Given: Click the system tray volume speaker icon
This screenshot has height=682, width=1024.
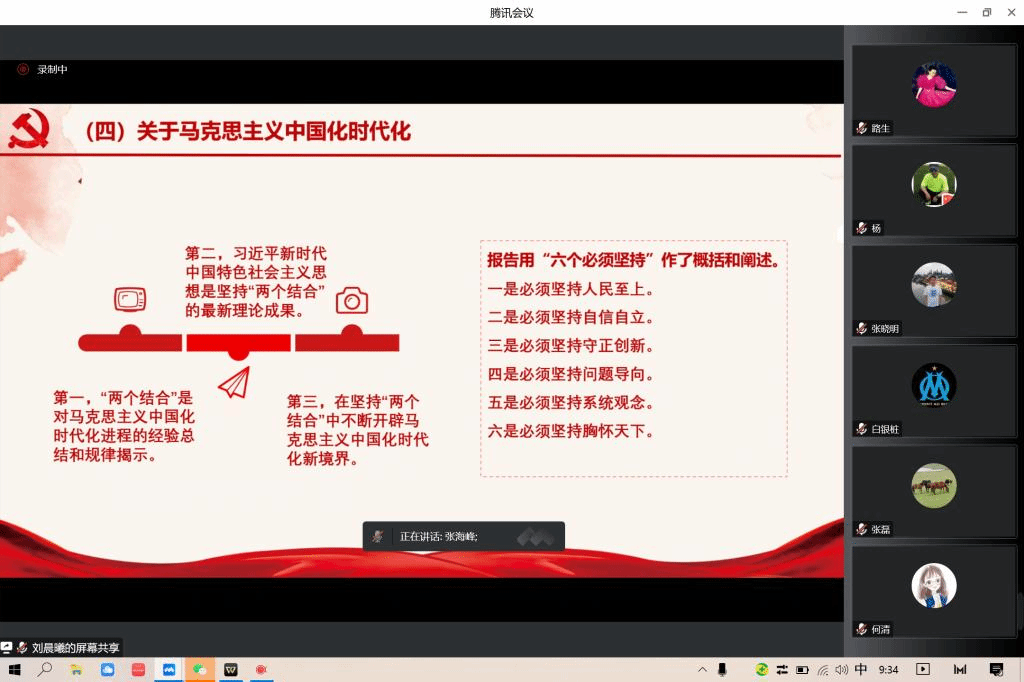Looking at the screenshot, I should [x=841, y=670].
